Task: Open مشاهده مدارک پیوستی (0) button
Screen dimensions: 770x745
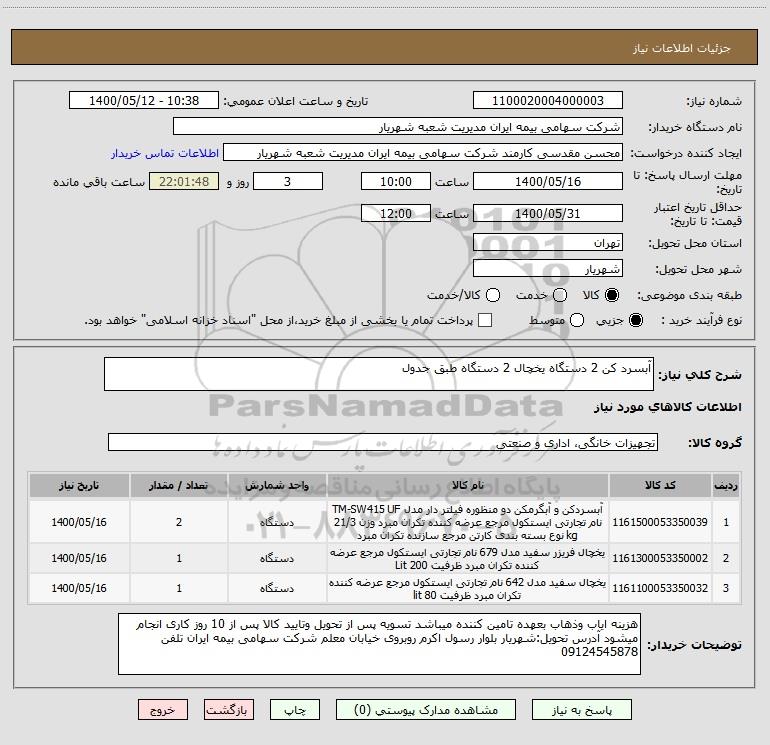Action: [x=426, y=710]
